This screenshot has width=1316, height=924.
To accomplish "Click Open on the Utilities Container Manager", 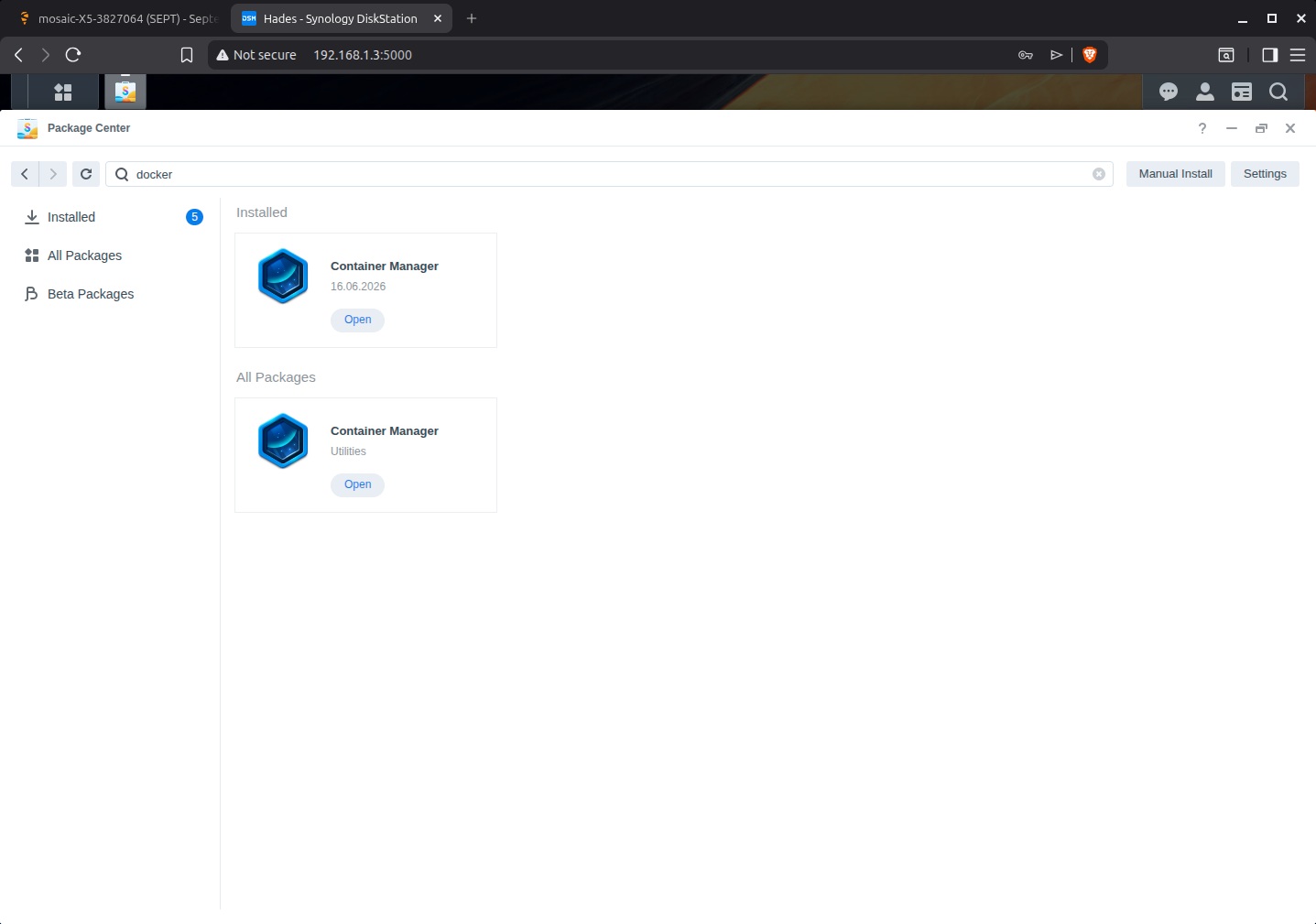I will coord(358,484).
